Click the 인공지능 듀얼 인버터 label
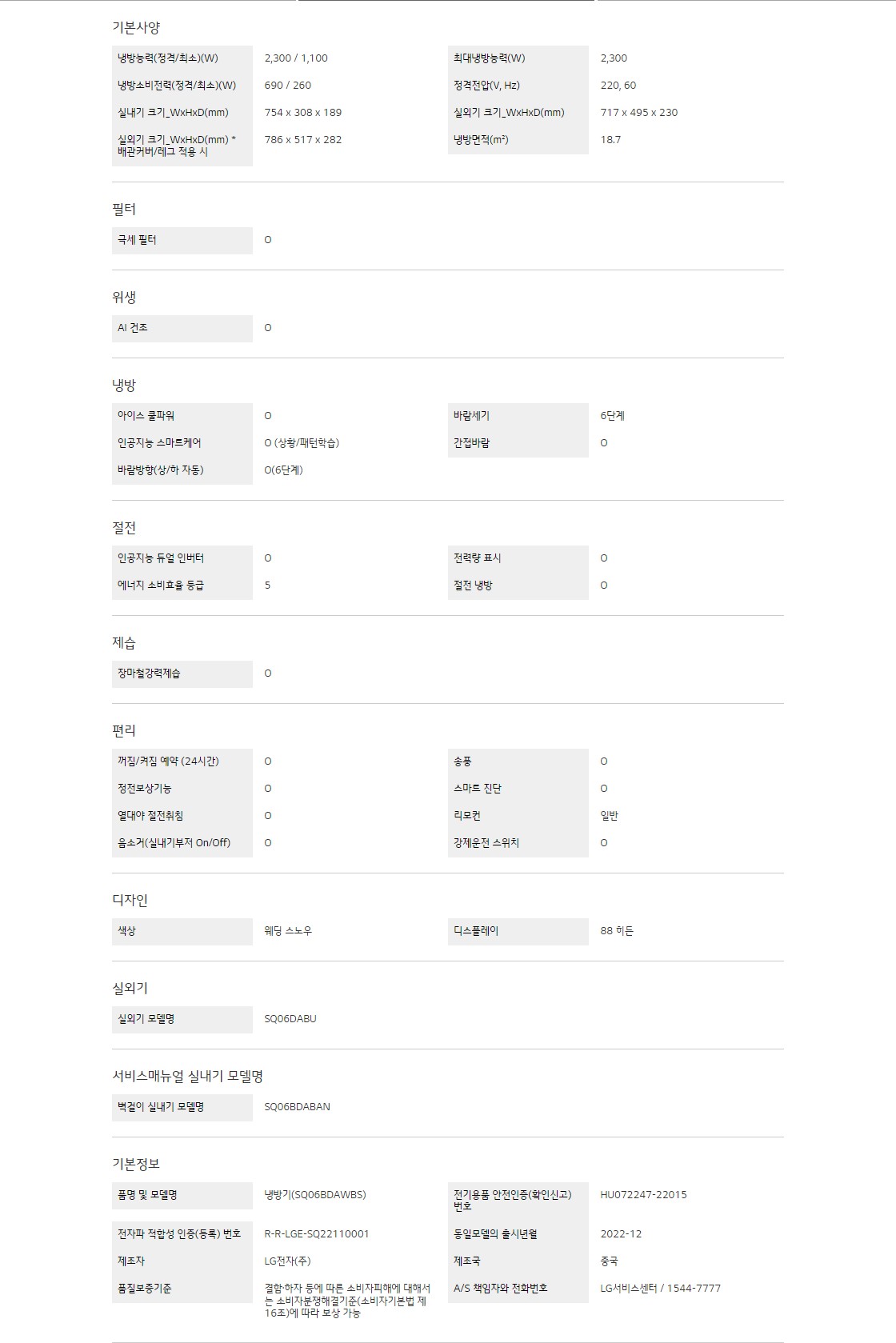Image resolution: width=896 pixels, height=1343 pixels. pyautogui.click(x=161, y=558)
